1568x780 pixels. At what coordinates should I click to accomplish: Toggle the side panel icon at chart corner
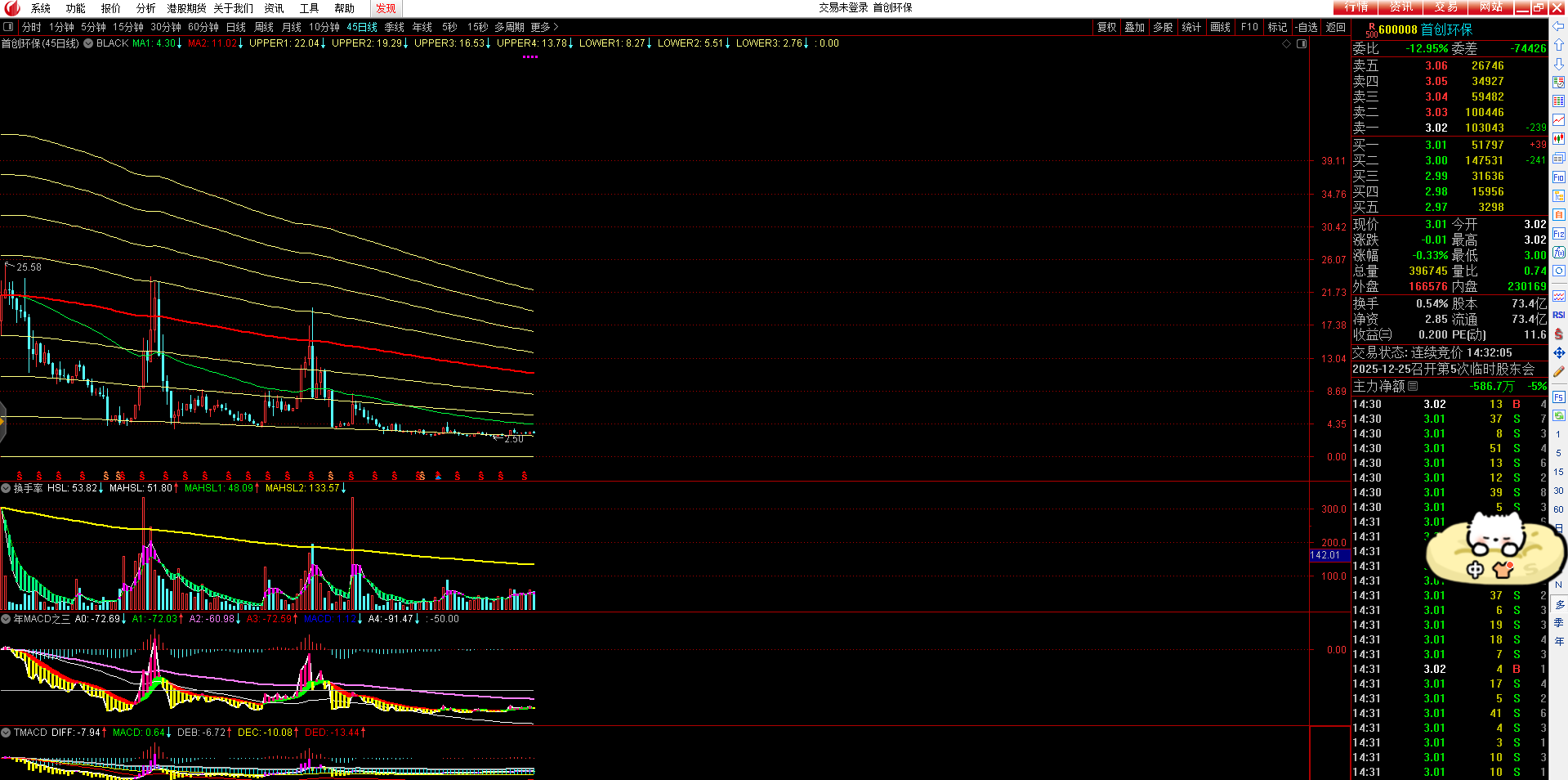click(1302, 43)
